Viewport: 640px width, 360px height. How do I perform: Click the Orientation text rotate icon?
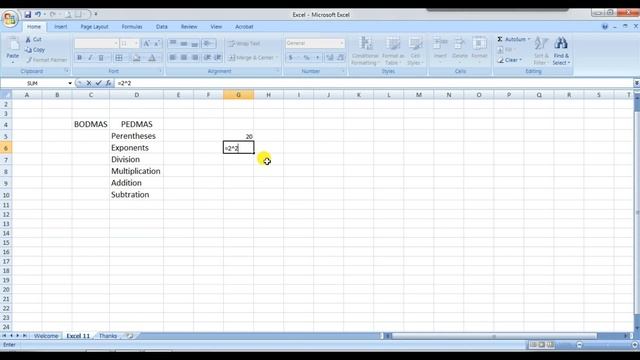click(209, 43)
